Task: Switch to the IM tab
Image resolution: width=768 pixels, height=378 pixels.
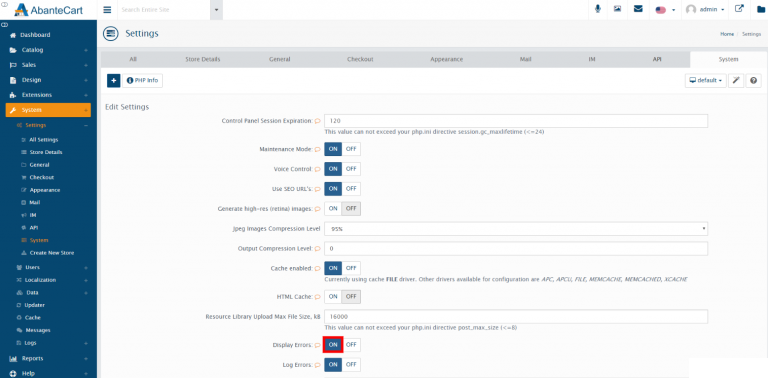Action: click(x=592, y=59)
